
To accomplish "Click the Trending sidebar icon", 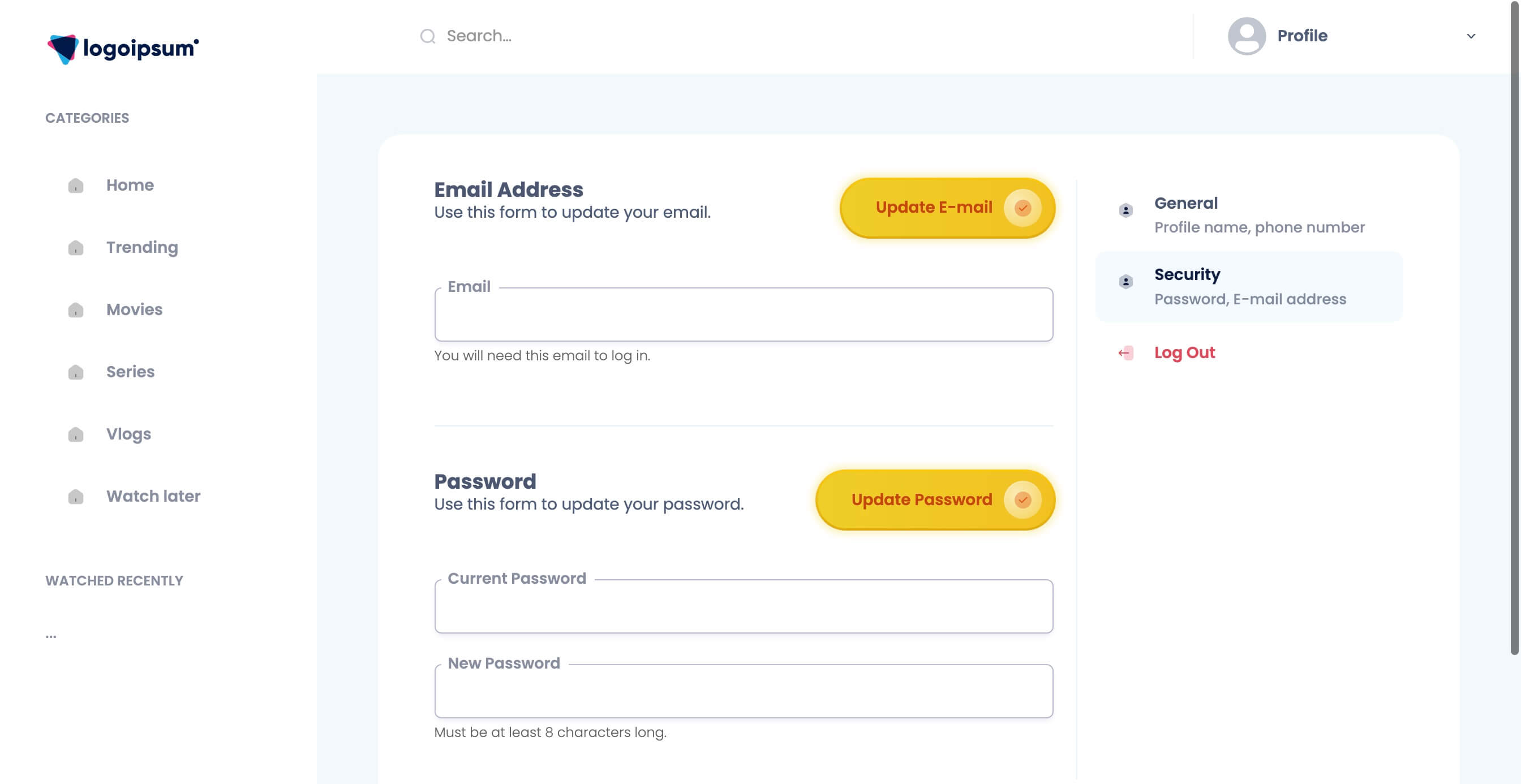I will click(x=76, y=247).
